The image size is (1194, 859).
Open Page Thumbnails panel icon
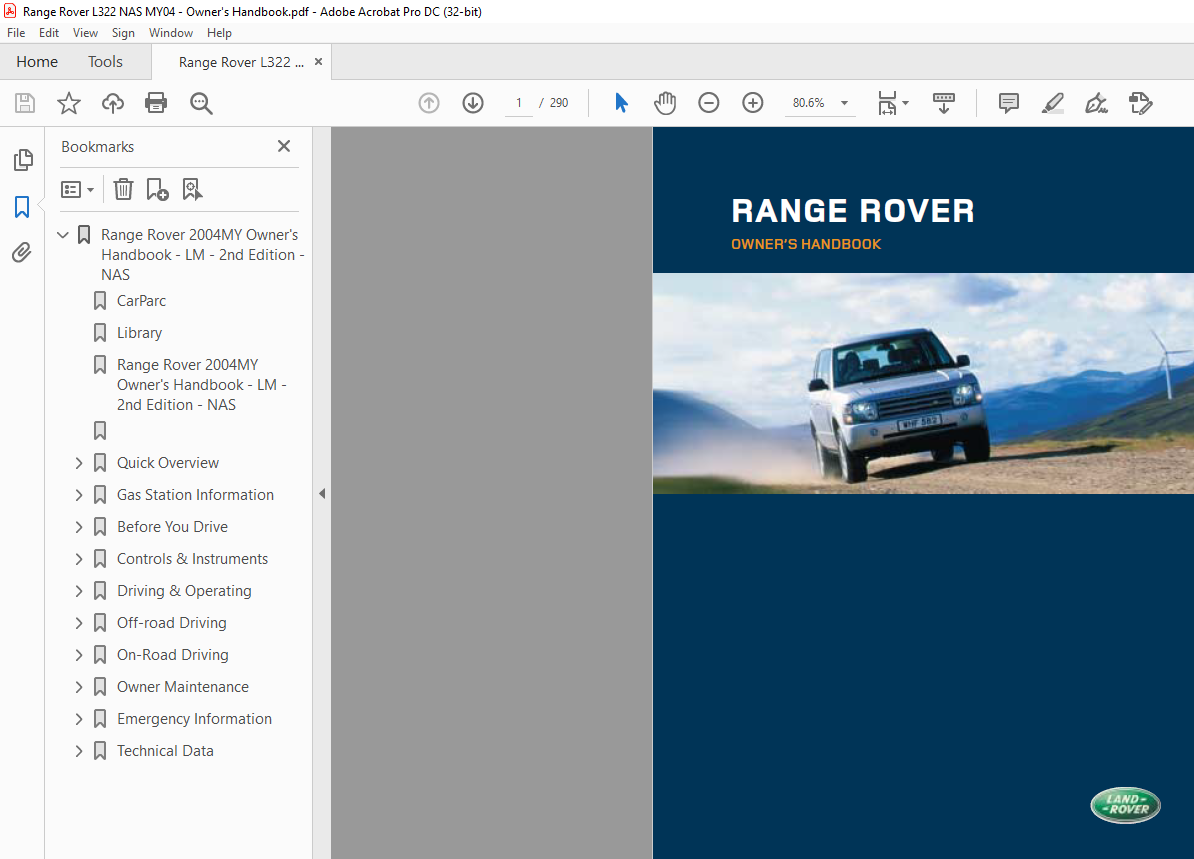(x=23, y=160)
